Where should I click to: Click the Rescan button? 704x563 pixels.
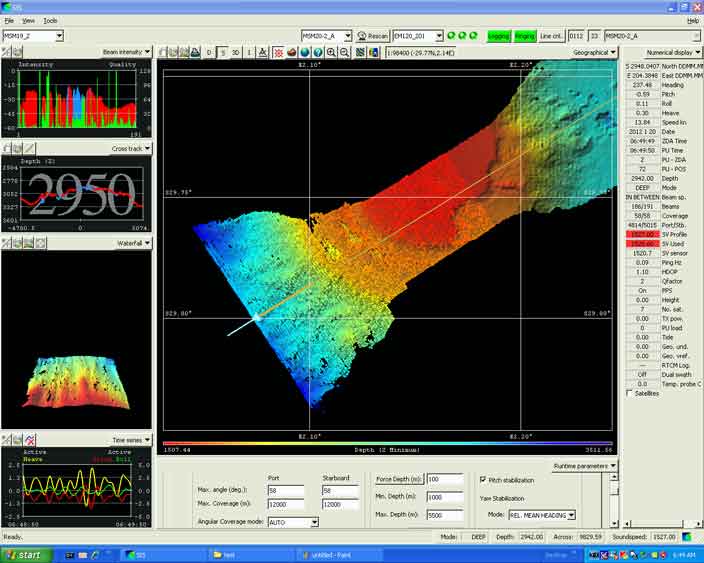tap(373, 36)
